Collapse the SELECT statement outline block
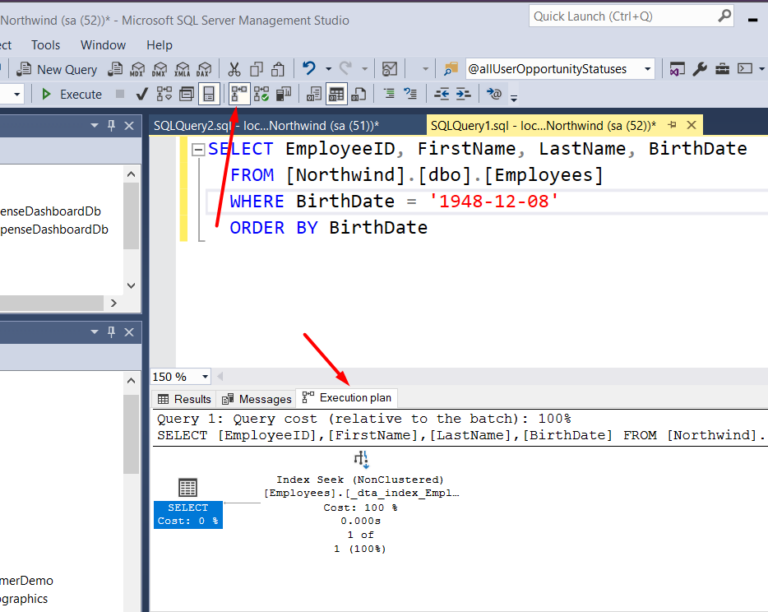This screenshot has width=768, height=612. 198,150
